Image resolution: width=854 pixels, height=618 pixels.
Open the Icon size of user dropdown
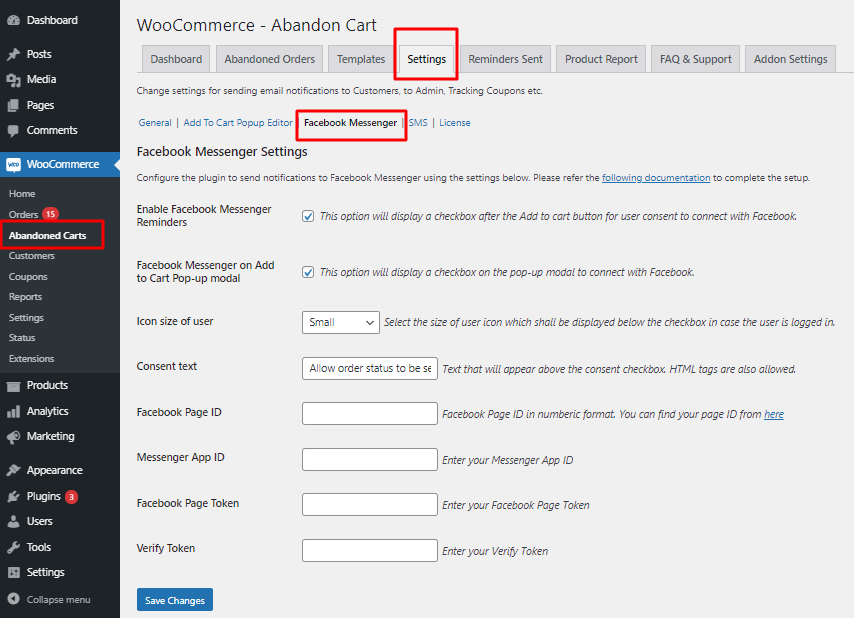(x=340, y=322)
